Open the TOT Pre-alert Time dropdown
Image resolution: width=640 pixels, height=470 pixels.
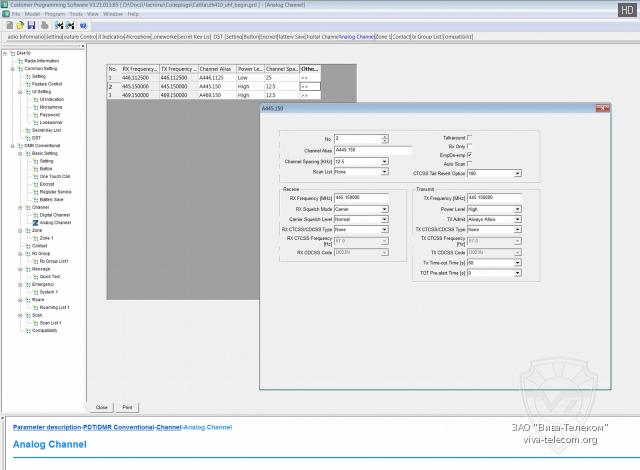point(518,273)
